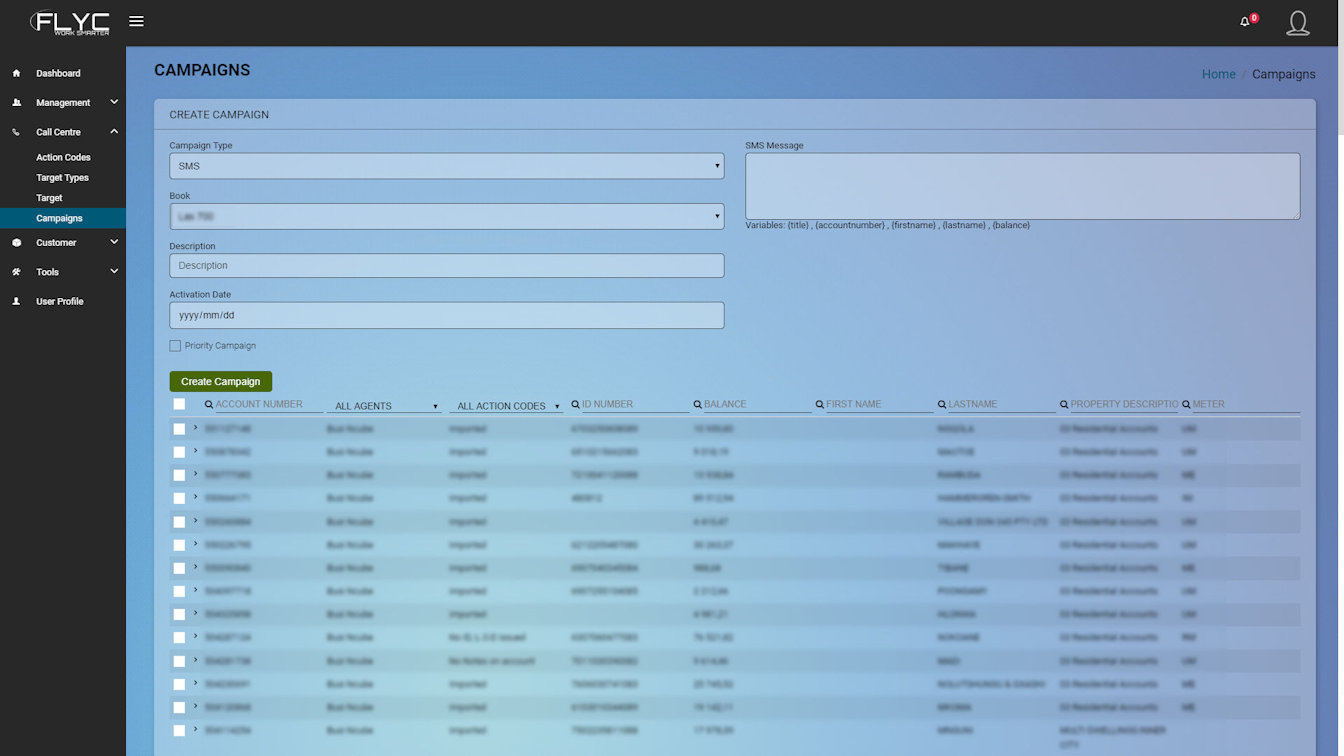Toggle the hamburger sidebar menu
1344x756 pixels.
(136, 21)
